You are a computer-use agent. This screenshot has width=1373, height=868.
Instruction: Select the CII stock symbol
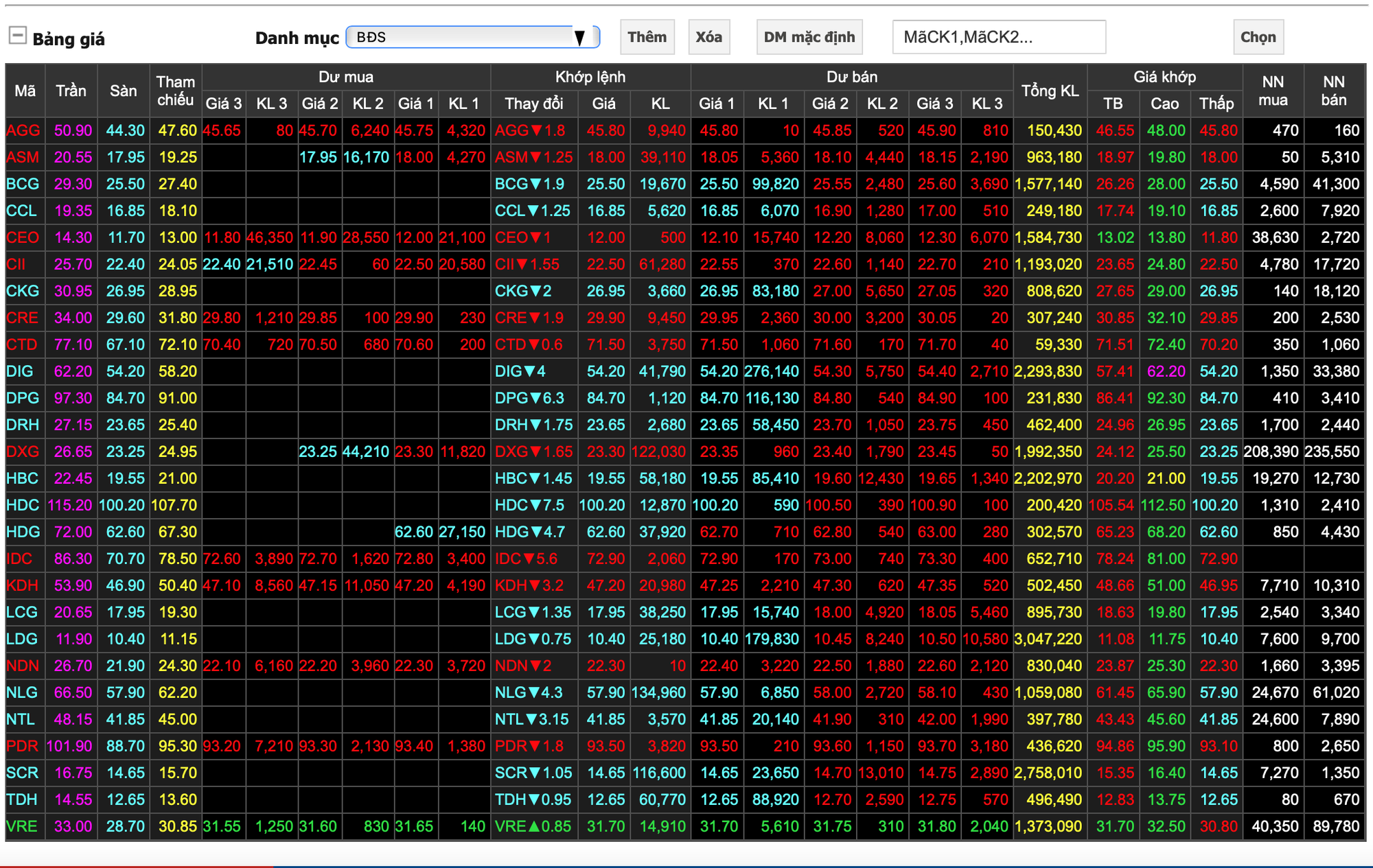(16, 264)
